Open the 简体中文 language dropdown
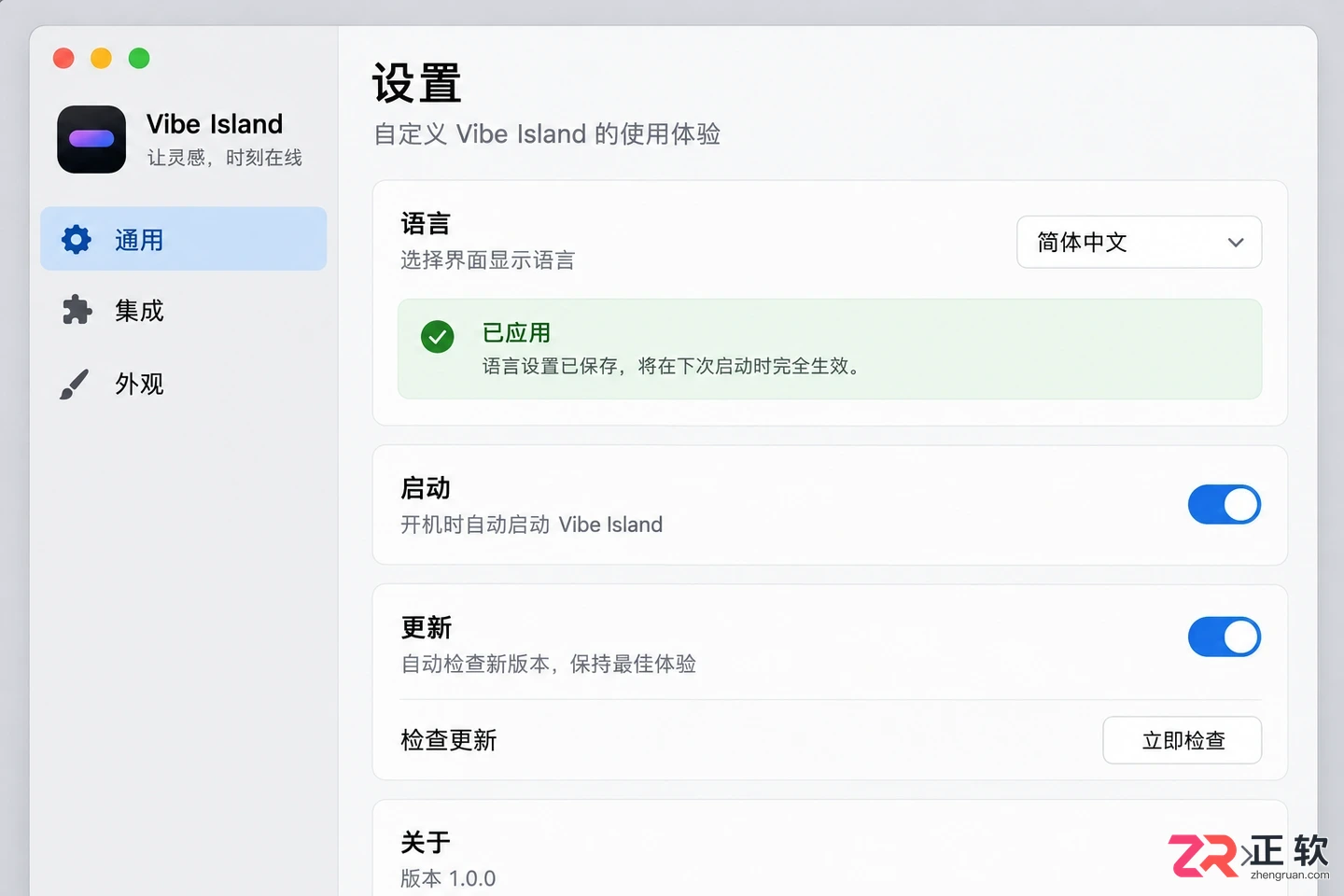 1139,242
